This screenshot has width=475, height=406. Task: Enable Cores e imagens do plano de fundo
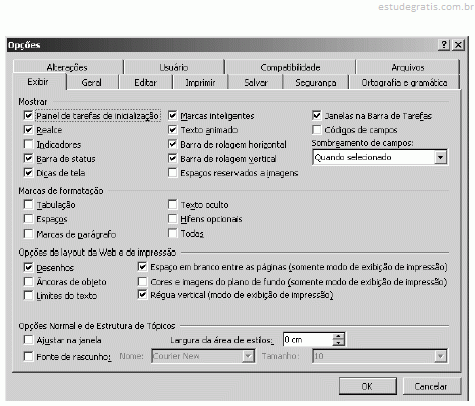tap(142, 282)
